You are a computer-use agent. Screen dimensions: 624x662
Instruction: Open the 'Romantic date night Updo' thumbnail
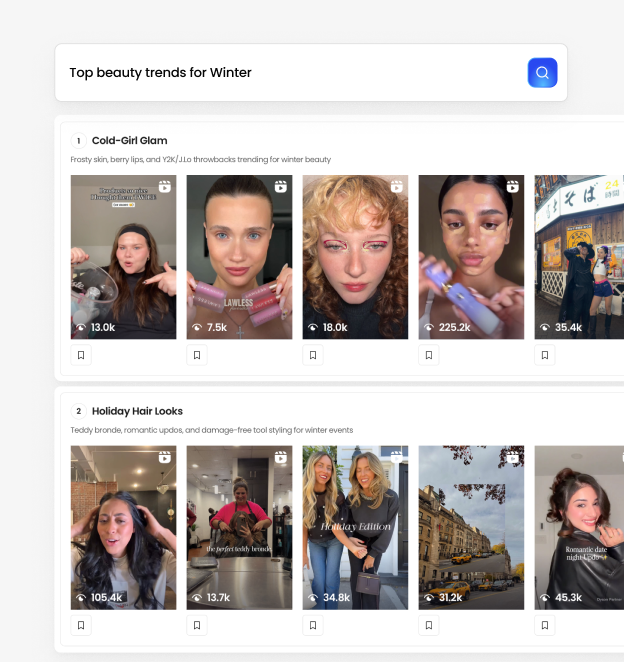(579, 527)
